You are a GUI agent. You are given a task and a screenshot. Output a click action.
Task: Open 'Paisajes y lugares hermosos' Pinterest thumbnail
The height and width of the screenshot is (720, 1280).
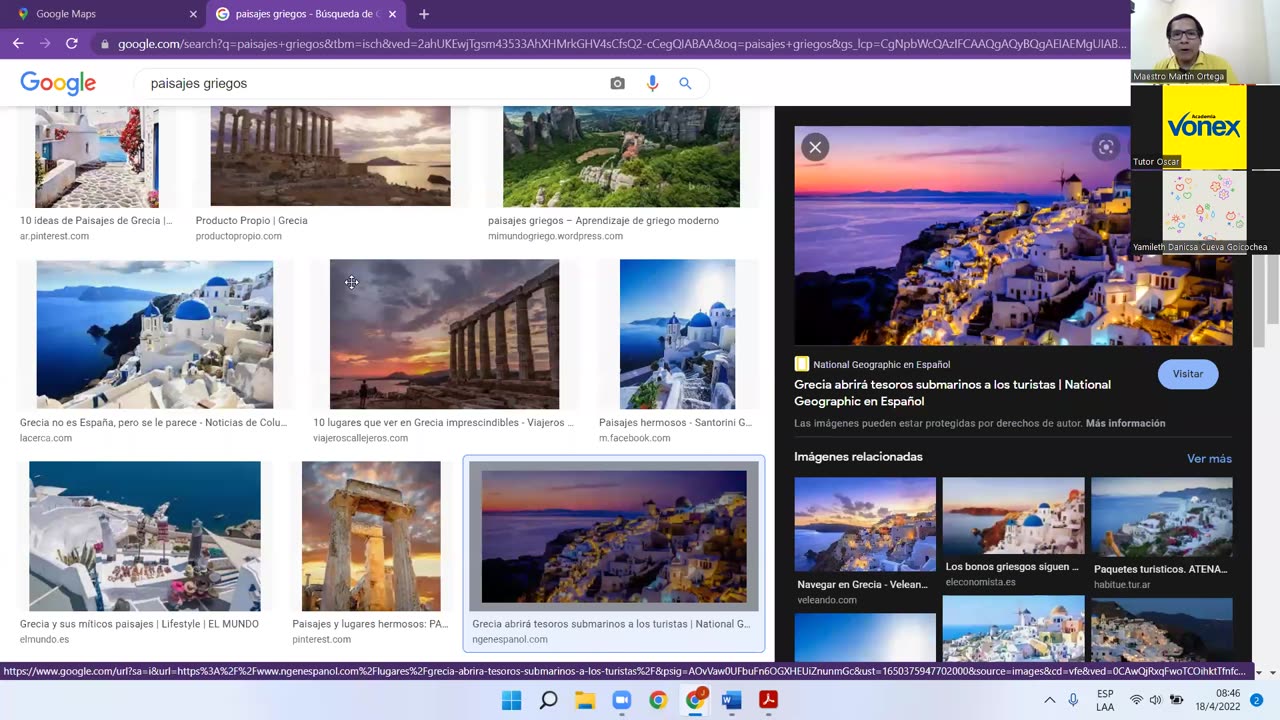click(x=371, y=536)
